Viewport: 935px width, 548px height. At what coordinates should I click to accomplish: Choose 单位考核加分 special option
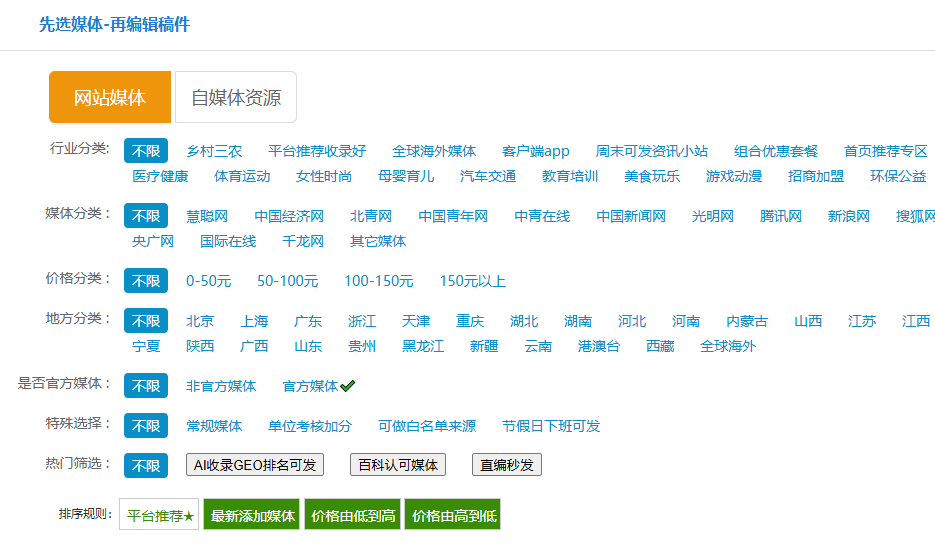click(310, 426)
